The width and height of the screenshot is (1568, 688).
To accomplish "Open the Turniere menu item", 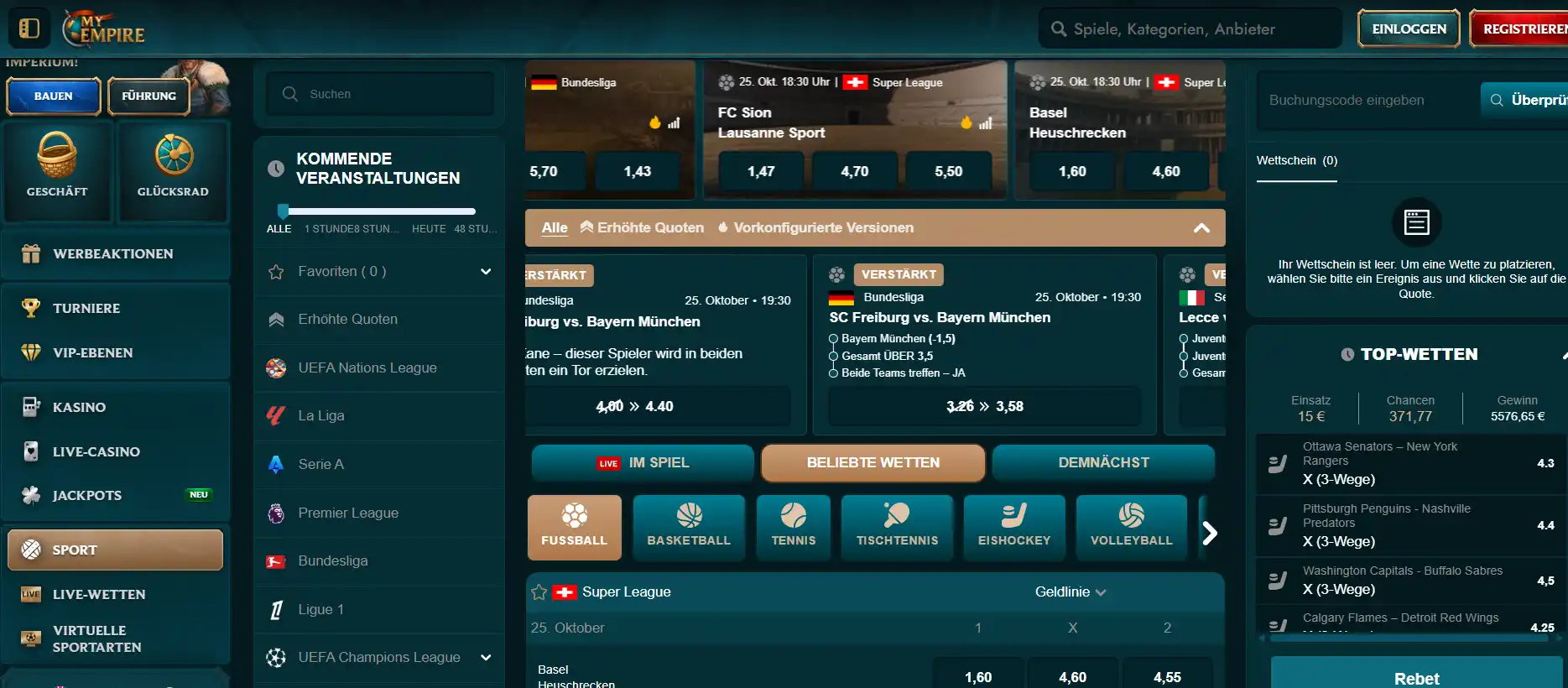I will (116, 308).
